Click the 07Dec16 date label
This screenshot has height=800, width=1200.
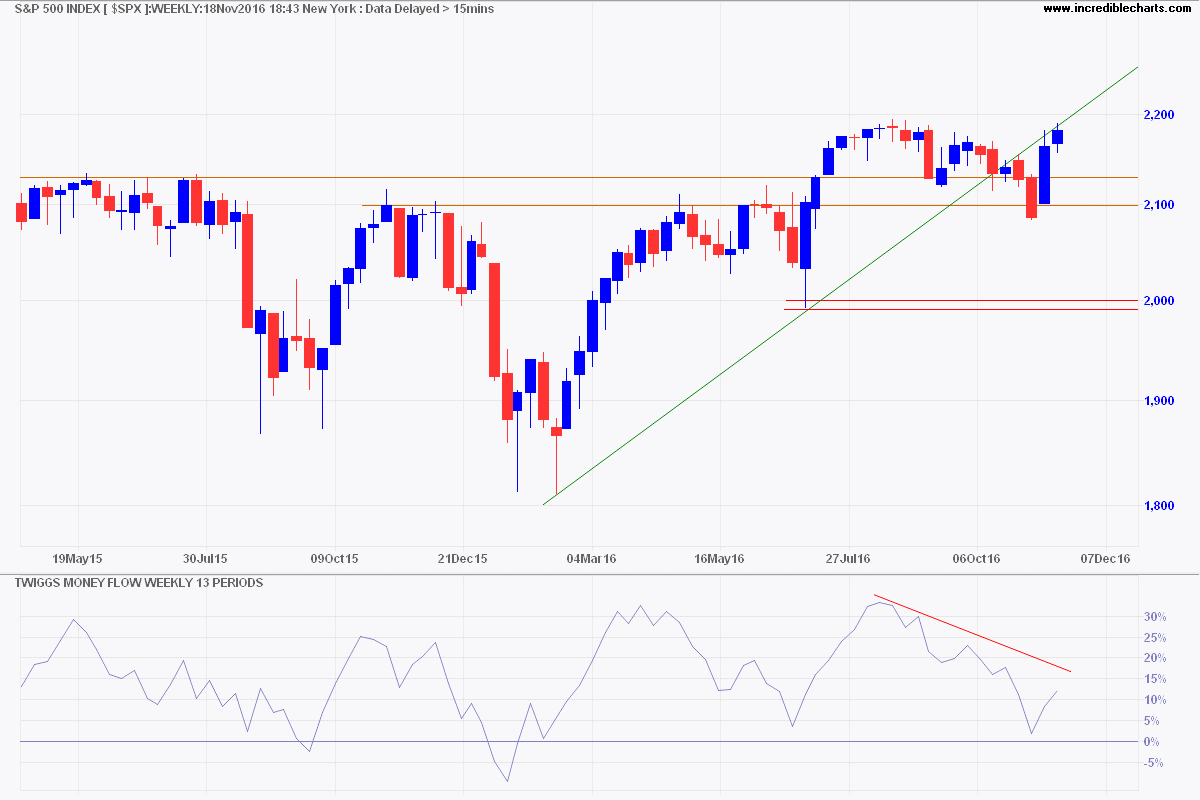click(x=1105, y=558)
